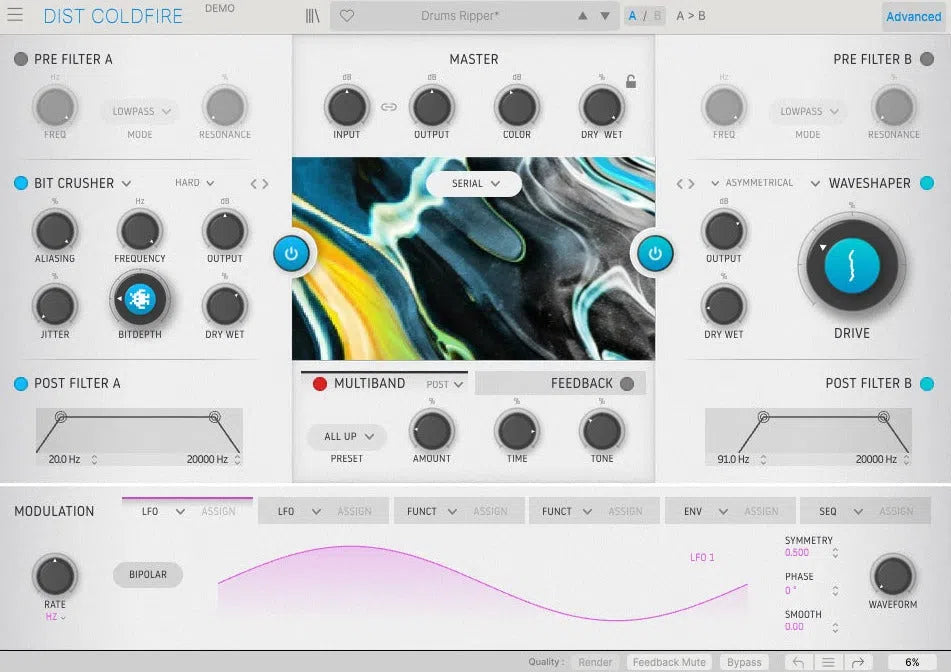The width and height of the screenshot is (951, 672).
Task: Toggle Bipolar mode for the LFO
Action: (147, 575)
